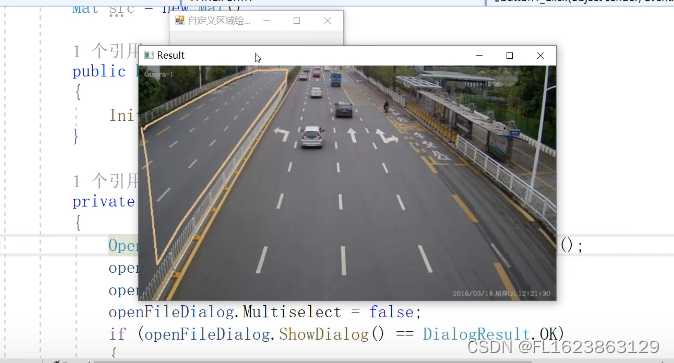Minimize the Result window
The width and height of the screenshot is (674, 363).
coord(479,55)
